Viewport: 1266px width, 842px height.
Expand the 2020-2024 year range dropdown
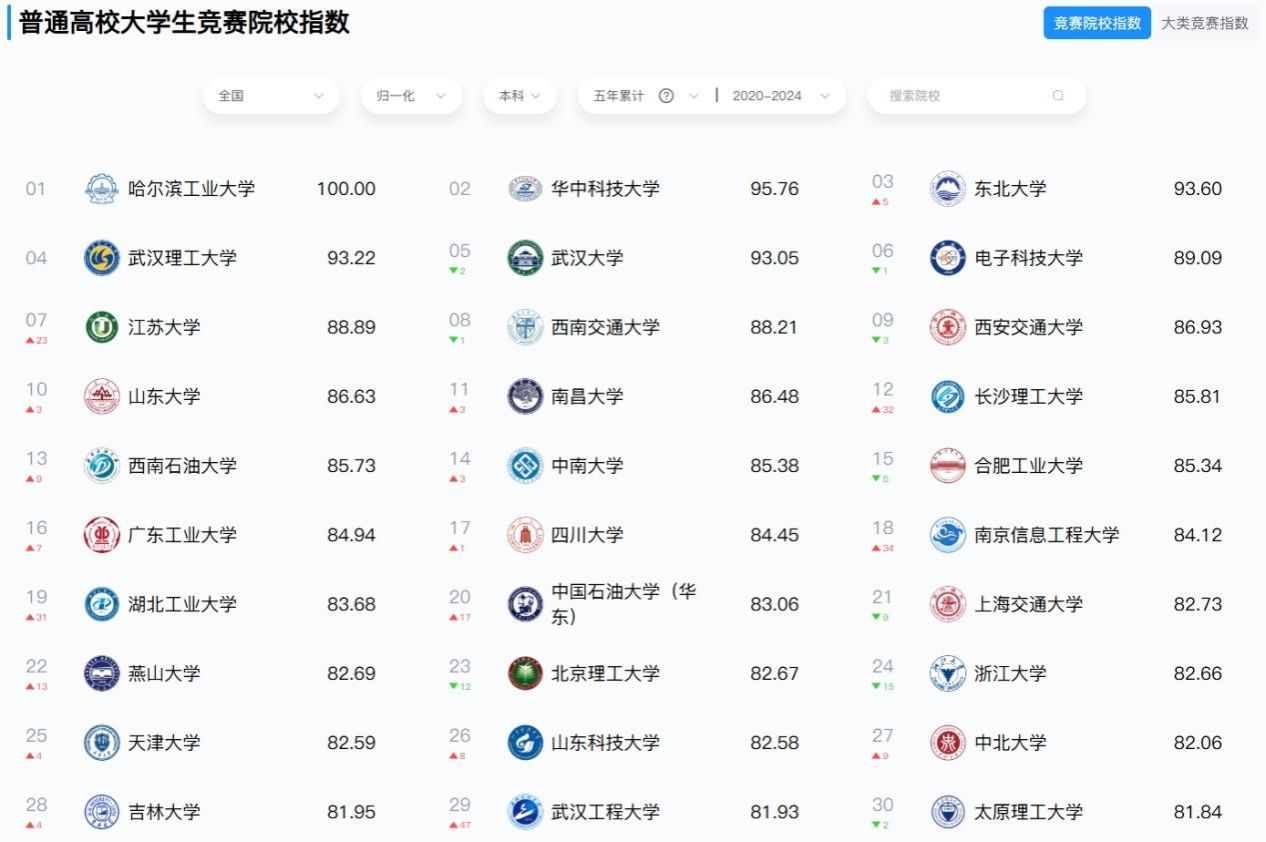[781, 96]
